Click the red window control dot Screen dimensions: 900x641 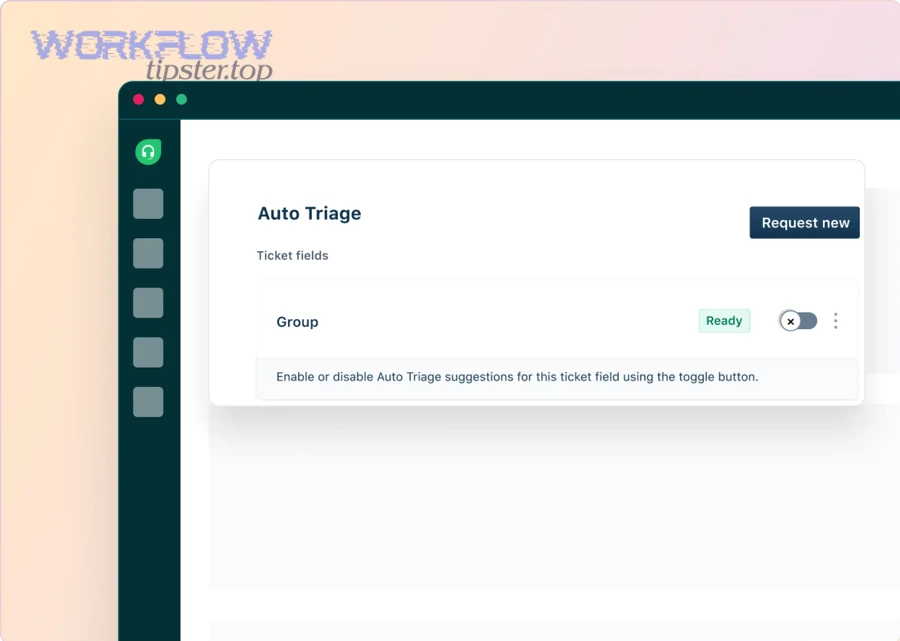138,100
